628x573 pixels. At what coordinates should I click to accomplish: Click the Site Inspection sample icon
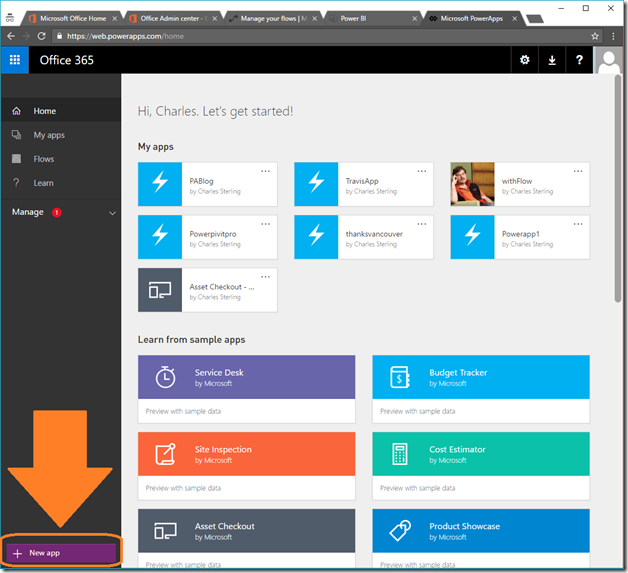166,454
